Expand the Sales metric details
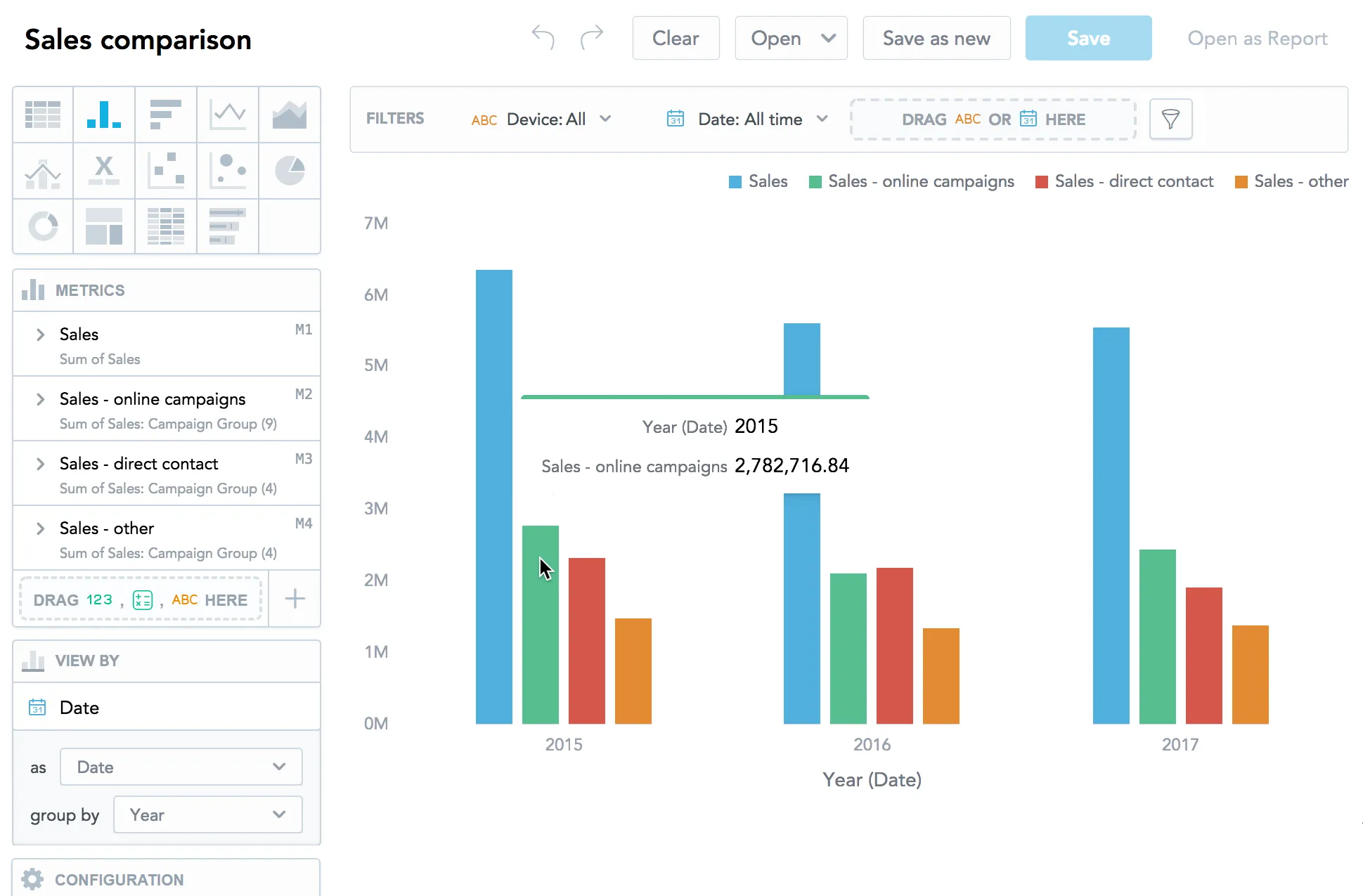The width and height of the screenshot is (1363, 896). click(x=40, y=335)
